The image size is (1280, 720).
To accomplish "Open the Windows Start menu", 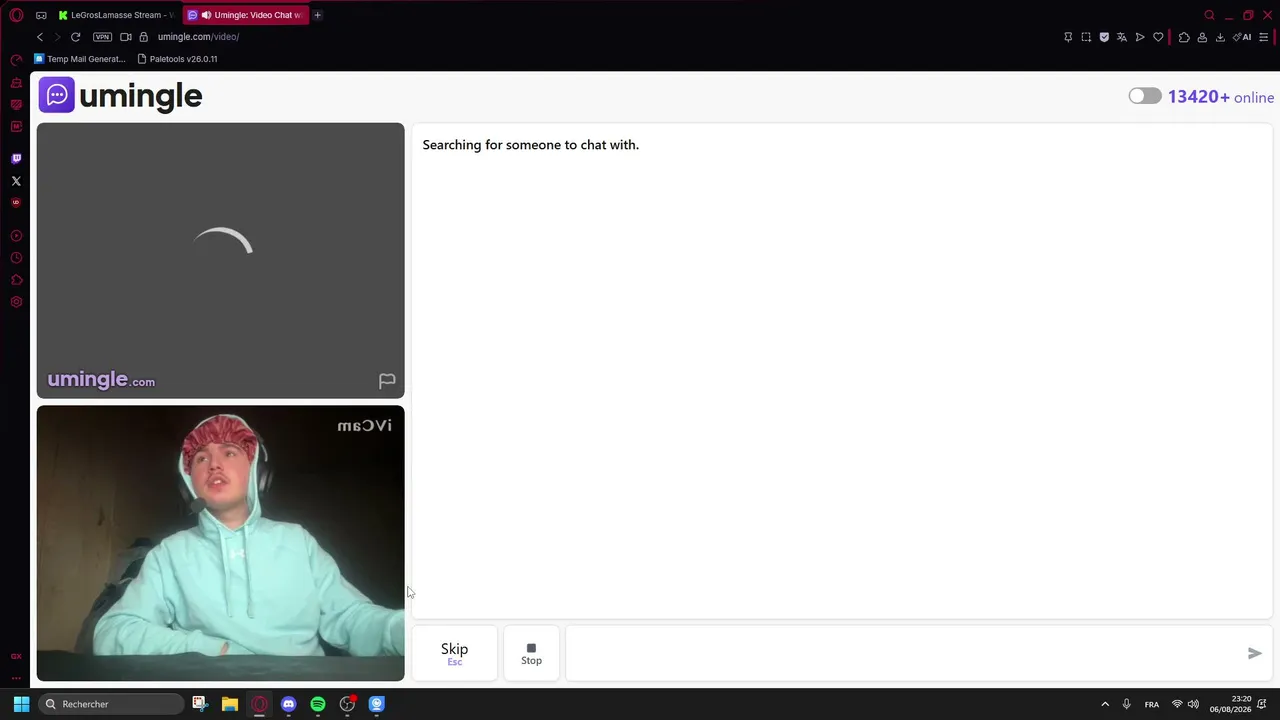I will [21, 704].
